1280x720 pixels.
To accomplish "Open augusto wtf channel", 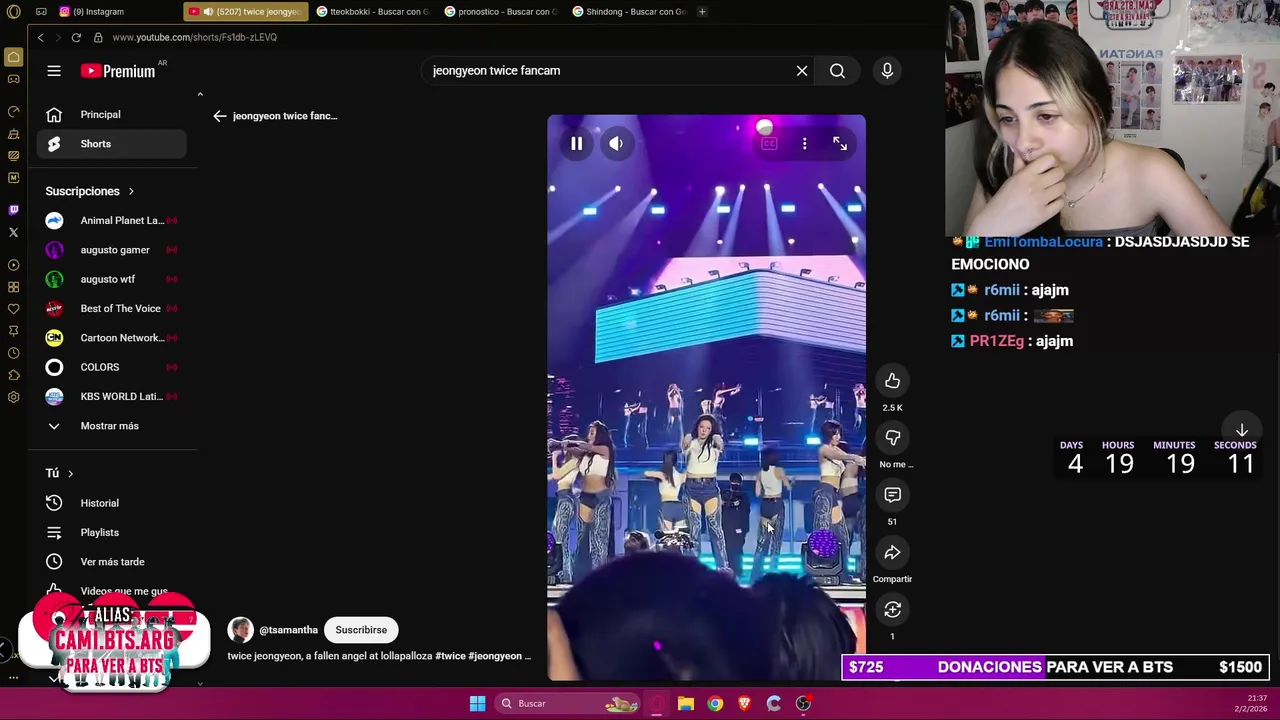I will pyautogui.click(x=112, y=279).
